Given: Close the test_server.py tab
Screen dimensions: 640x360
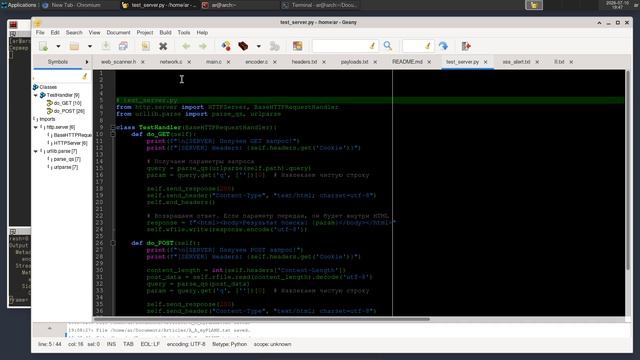Looking at the screenshot, I should point(485,62).
